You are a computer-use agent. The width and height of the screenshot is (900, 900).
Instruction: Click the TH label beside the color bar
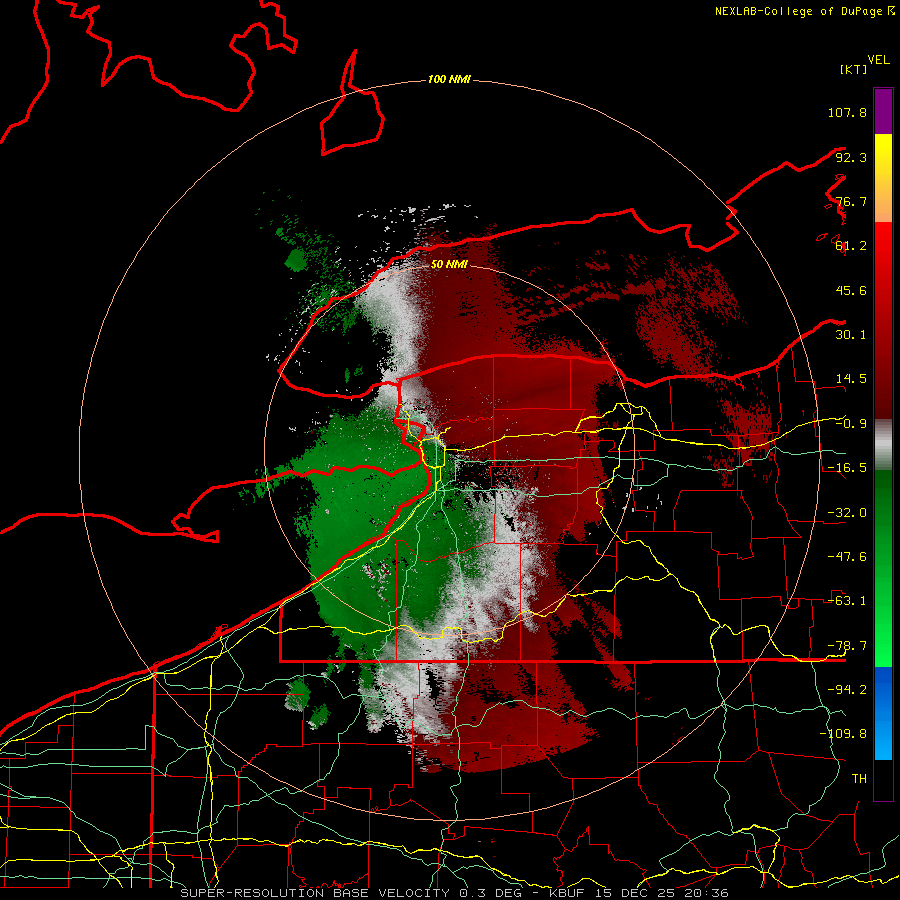click(x=859, y=779)
